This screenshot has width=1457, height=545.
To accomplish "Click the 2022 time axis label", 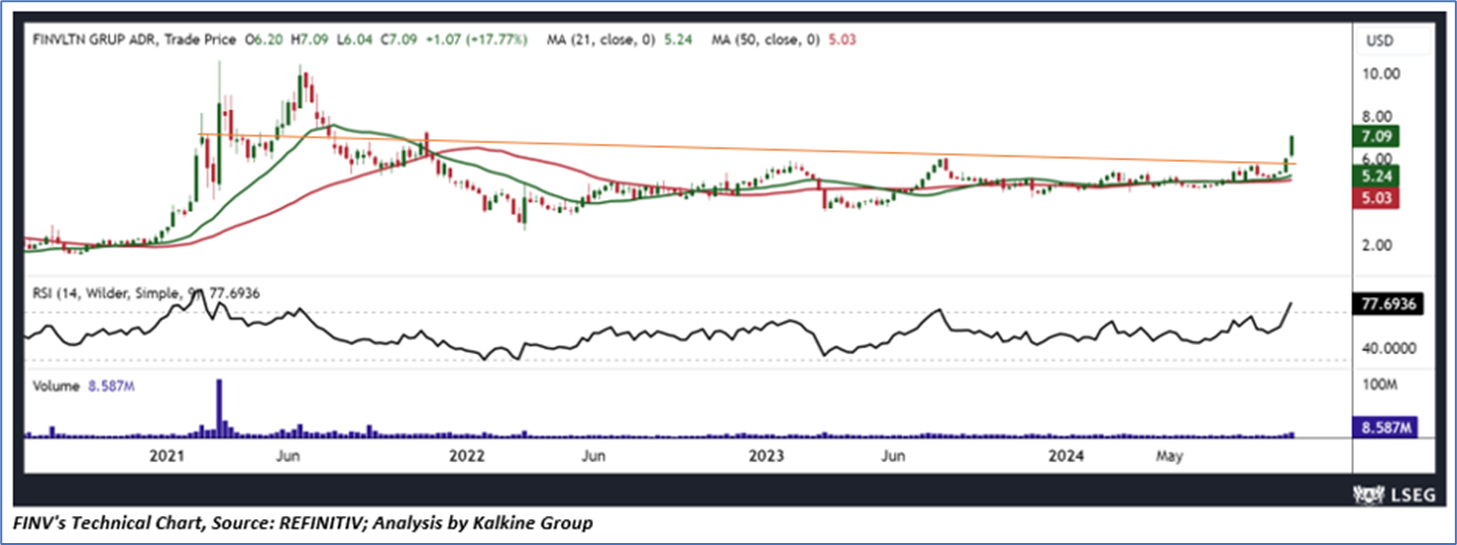I will 466,457.
